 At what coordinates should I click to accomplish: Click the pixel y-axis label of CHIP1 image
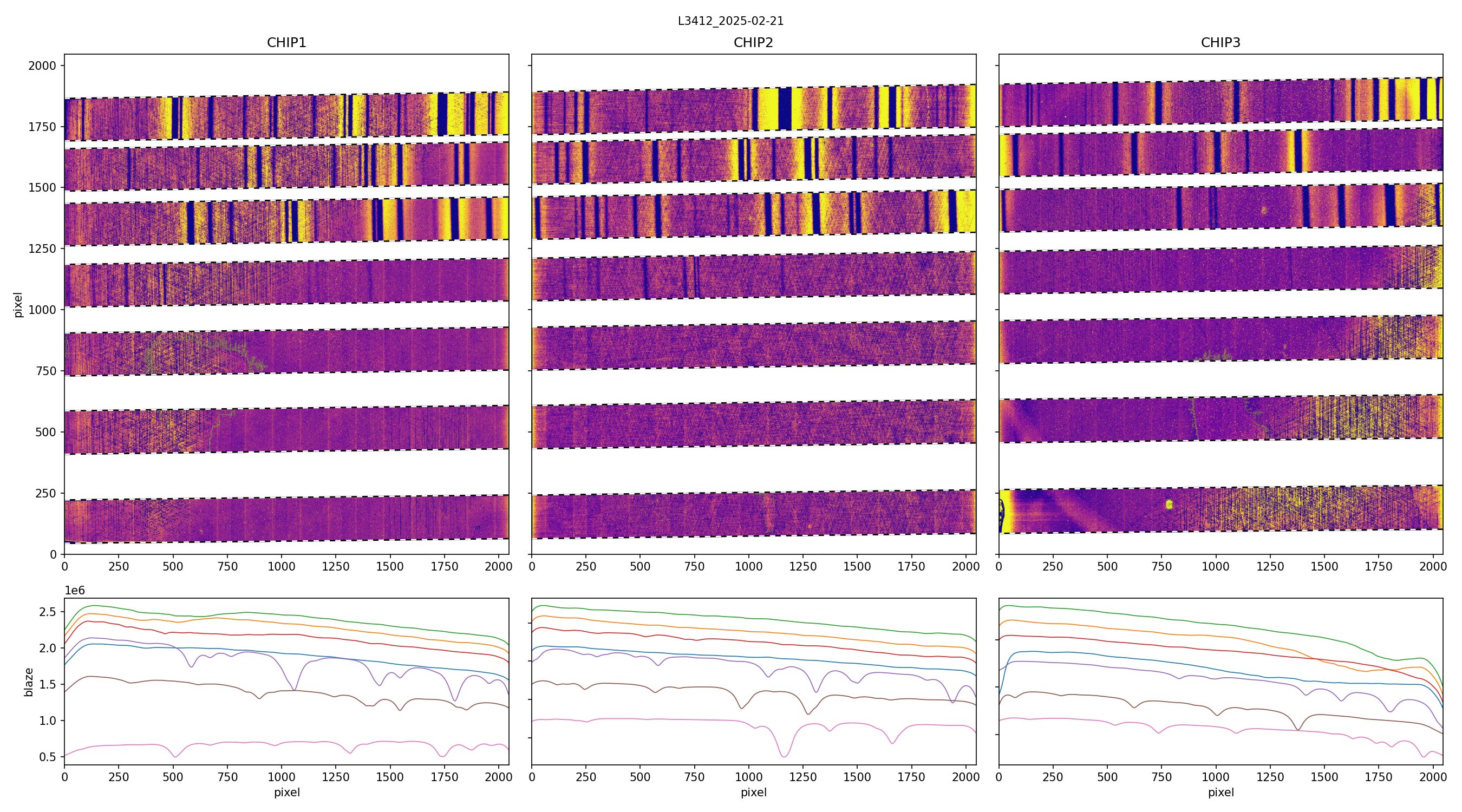pos(18,304)
